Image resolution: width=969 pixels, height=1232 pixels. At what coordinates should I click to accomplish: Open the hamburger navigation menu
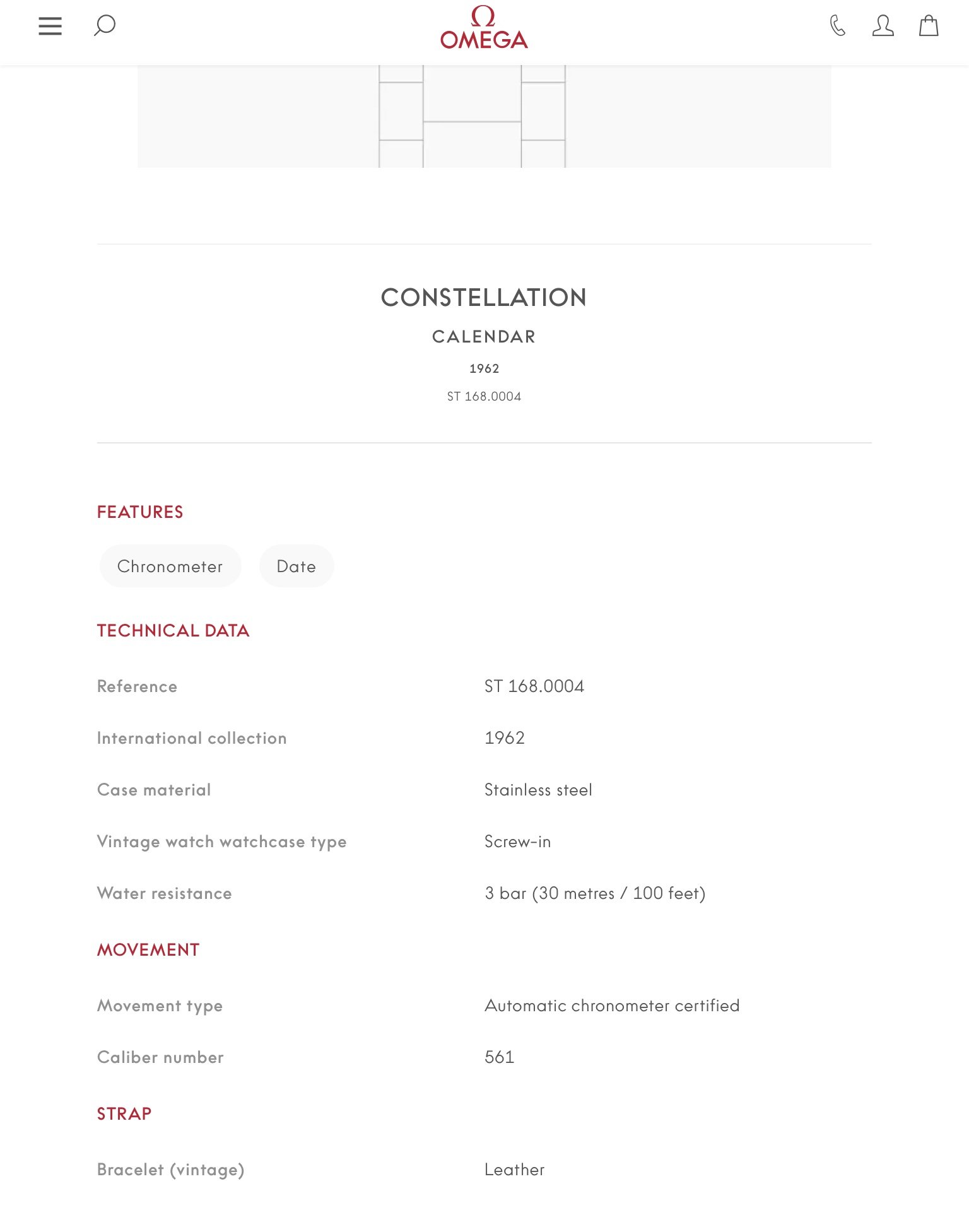pos(50,26)
